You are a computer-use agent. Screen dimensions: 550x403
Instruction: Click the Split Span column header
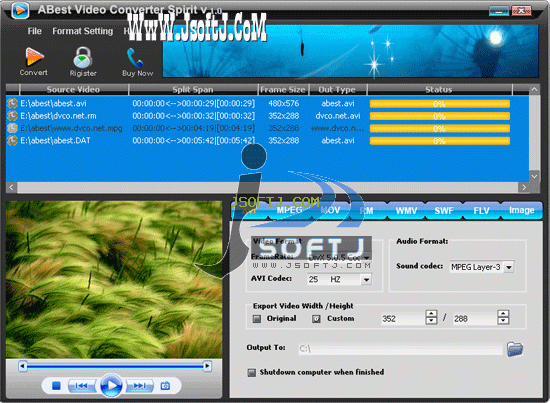tap(193, 89)
